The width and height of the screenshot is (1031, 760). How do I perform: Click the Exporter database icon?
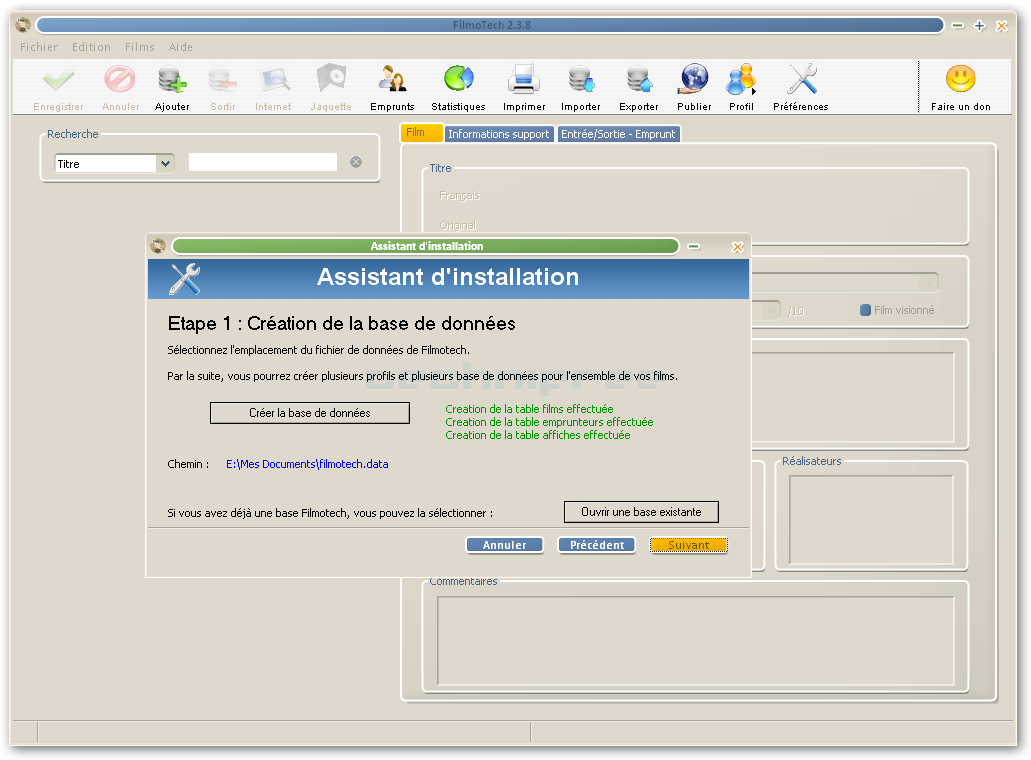point(638,80)
